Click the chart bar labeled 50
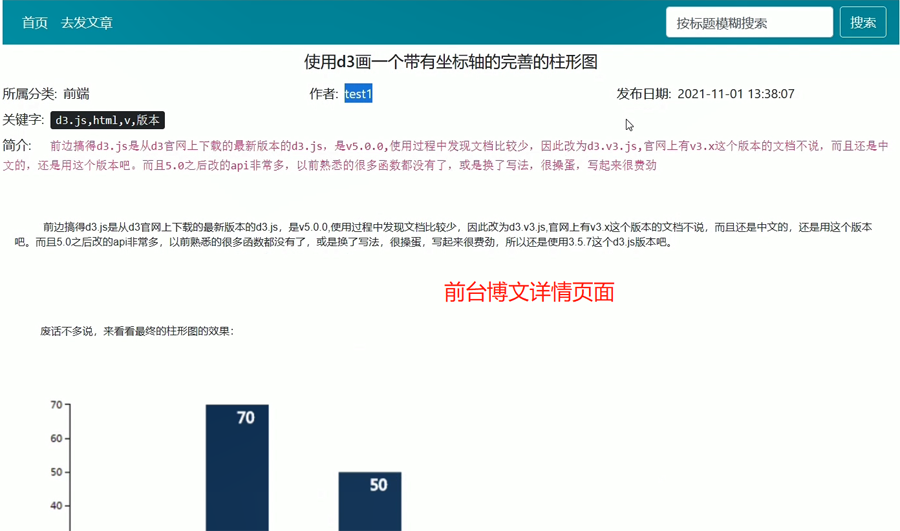The image size is (900, 531). 370,501
